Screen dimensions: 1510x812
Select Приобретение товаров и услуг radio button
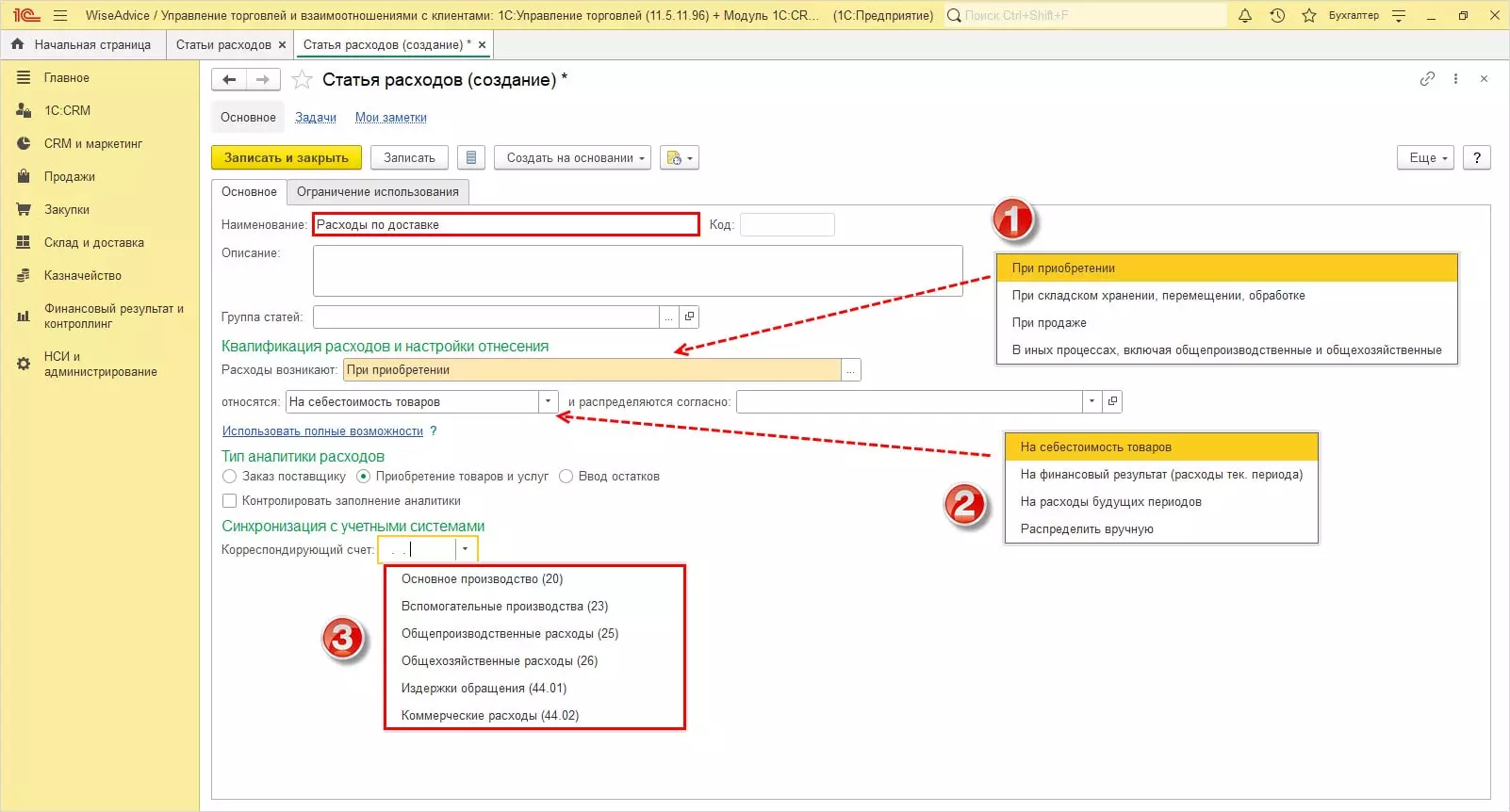[363, 477]
